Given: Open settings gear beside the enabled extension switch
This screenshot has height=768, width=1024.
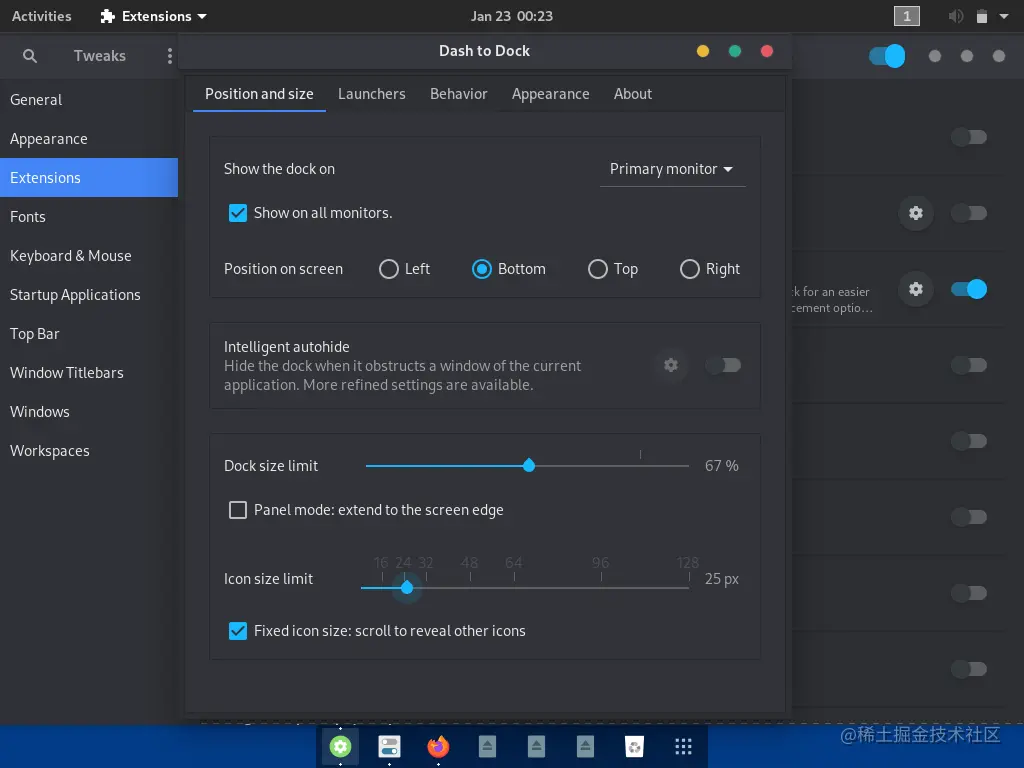Looking at the screenshot, I should click(x=916, y=289).
